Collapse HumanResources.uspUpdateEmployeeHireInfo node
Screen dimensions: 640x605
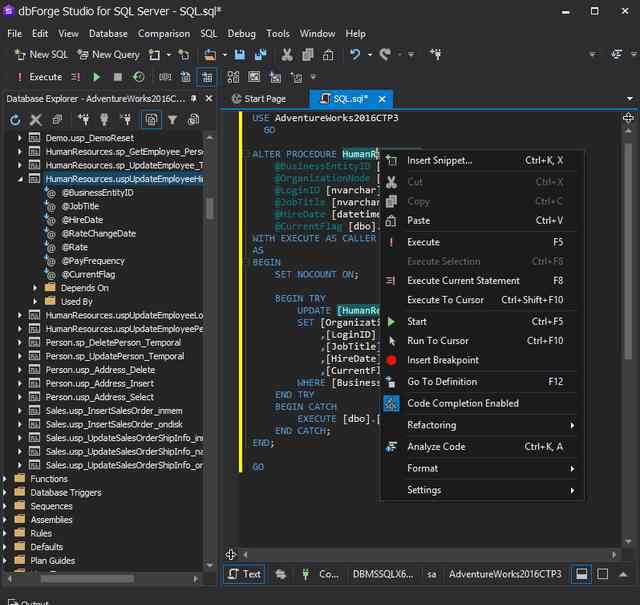tap(19, 179)
